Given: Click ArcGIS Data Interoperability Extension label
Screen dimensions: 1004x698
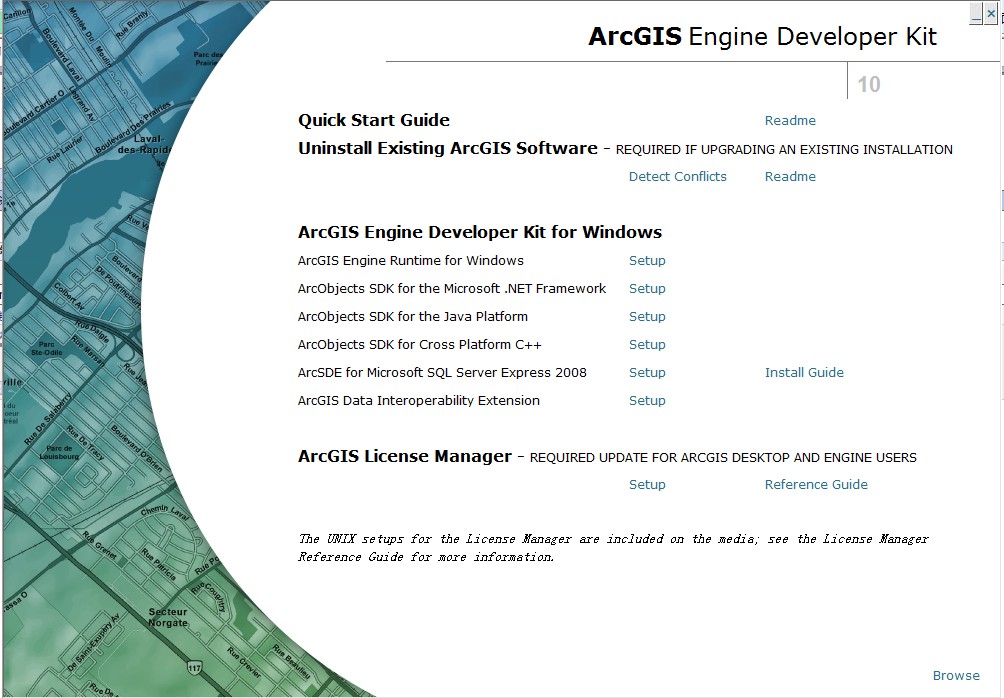Looking at the screenshot, I should pyautogui.click(x=419, y=400).
